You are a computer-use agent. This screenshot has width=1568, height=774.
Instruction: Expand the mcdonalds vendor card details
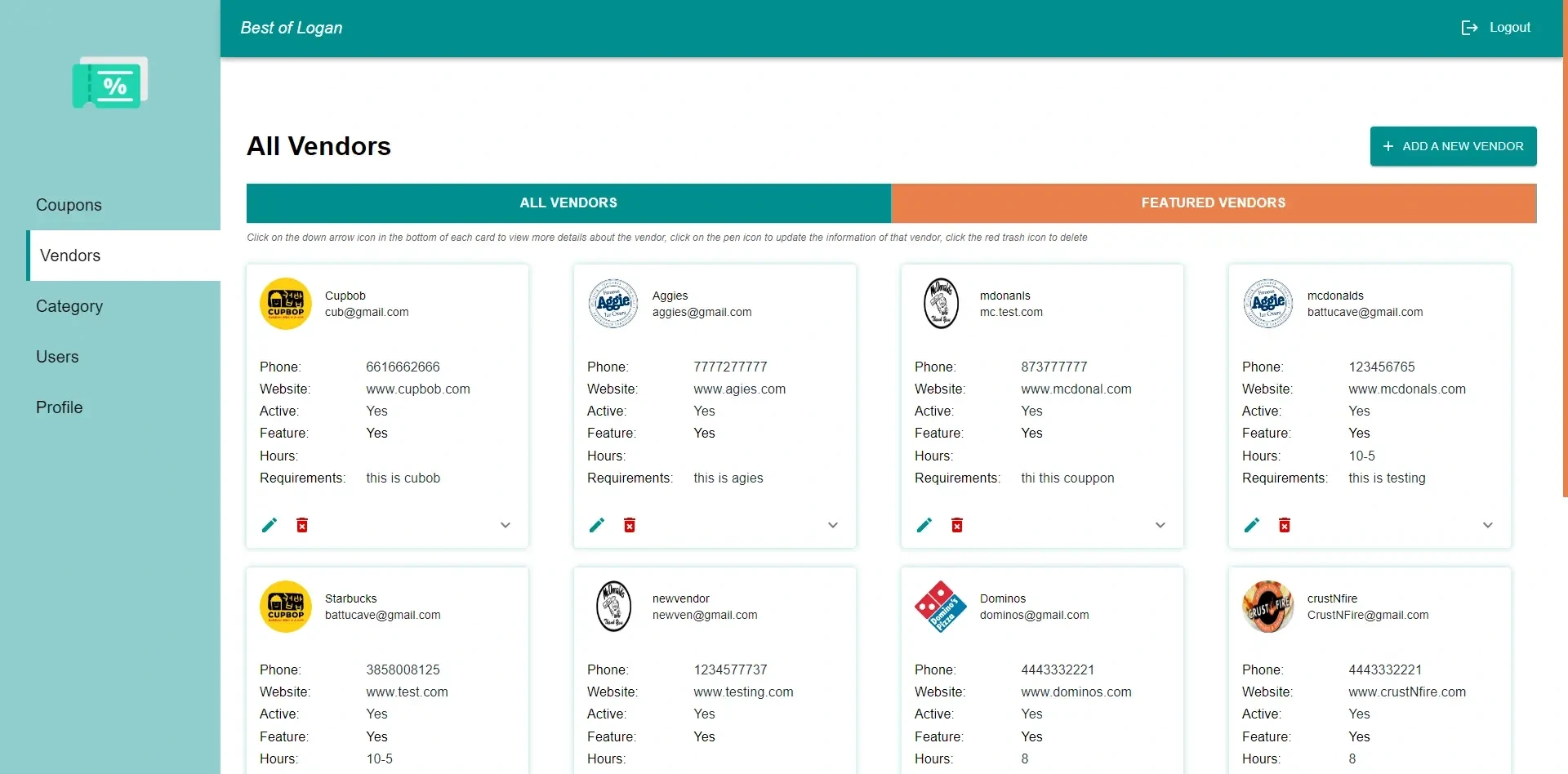pyautogui.click(x=1488, y=525)
